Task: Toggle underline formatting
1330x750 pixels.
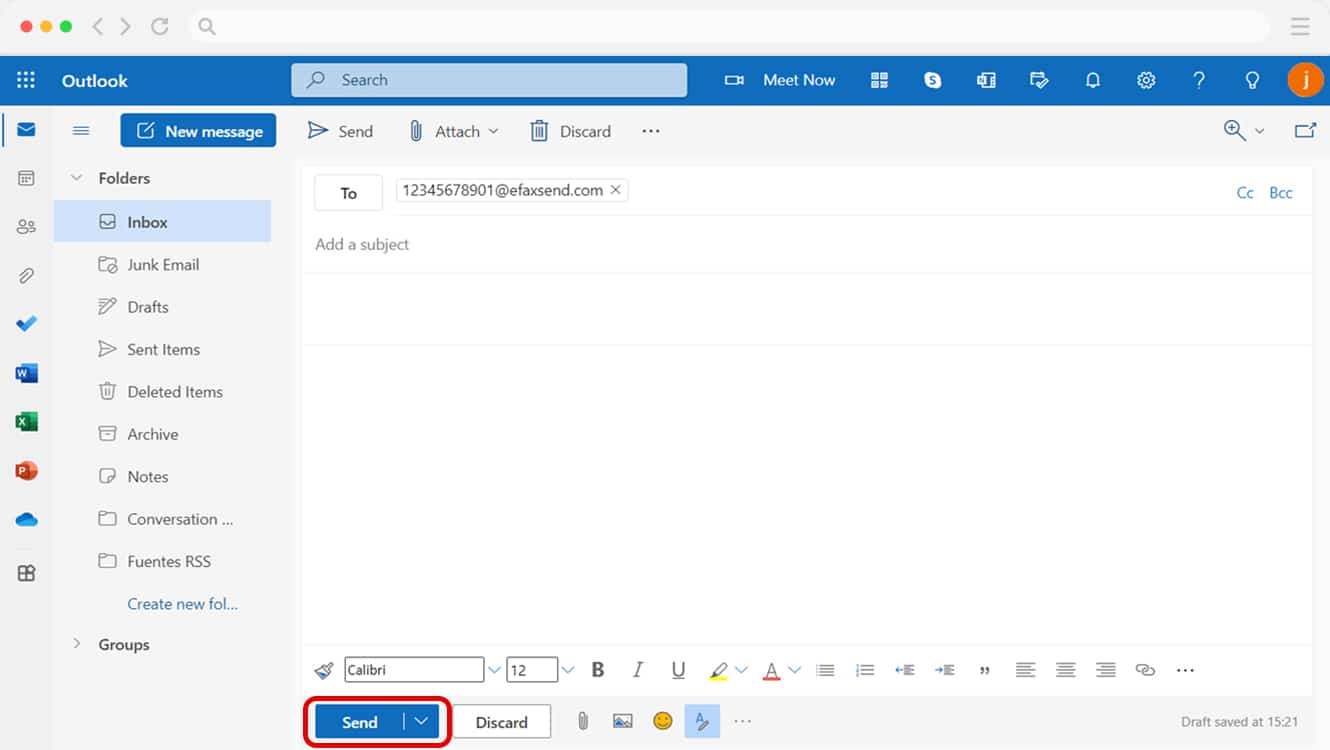Action: point(678,669)
